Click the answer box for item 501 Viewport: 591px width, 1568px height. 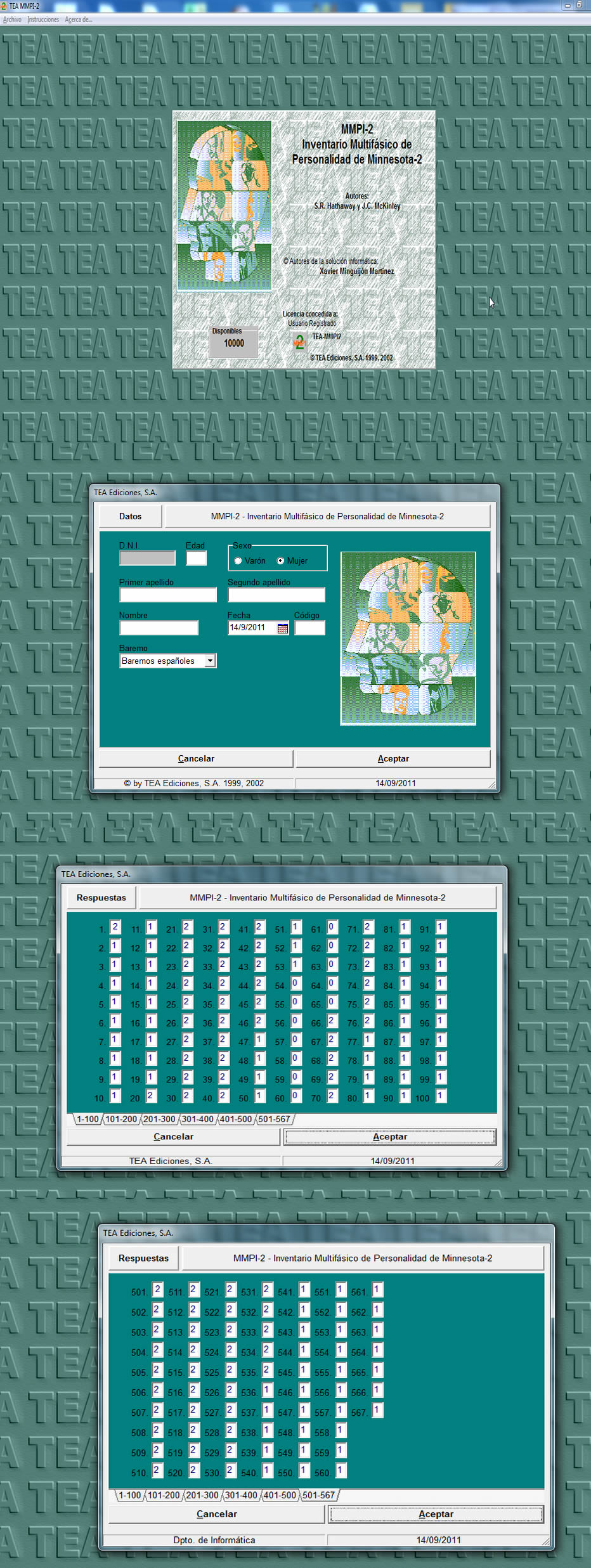click(x=158, y=1290)
